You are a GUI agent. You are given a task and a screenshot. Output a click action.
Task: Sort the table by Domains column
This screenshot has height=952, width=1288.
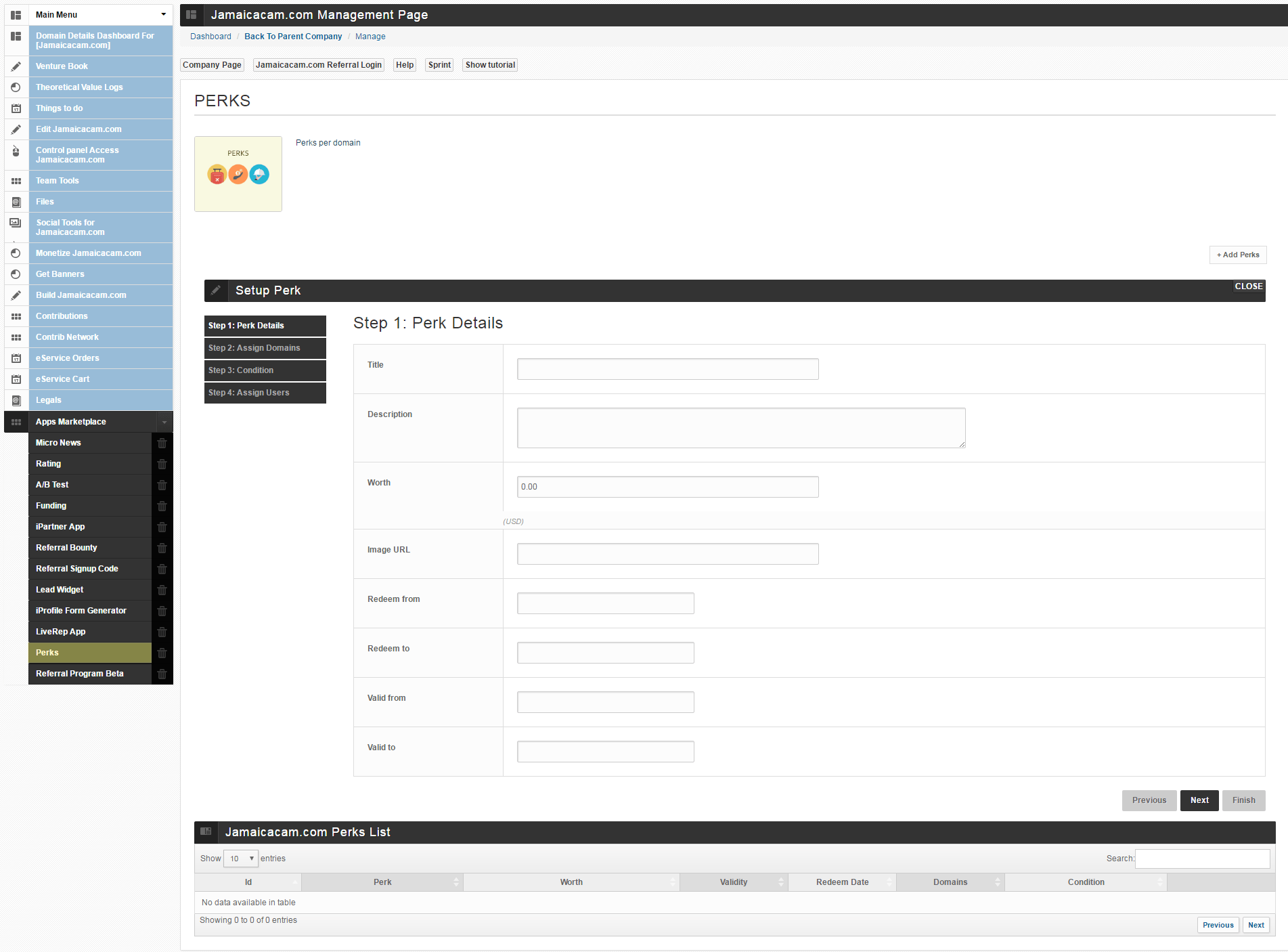point(950,882)
